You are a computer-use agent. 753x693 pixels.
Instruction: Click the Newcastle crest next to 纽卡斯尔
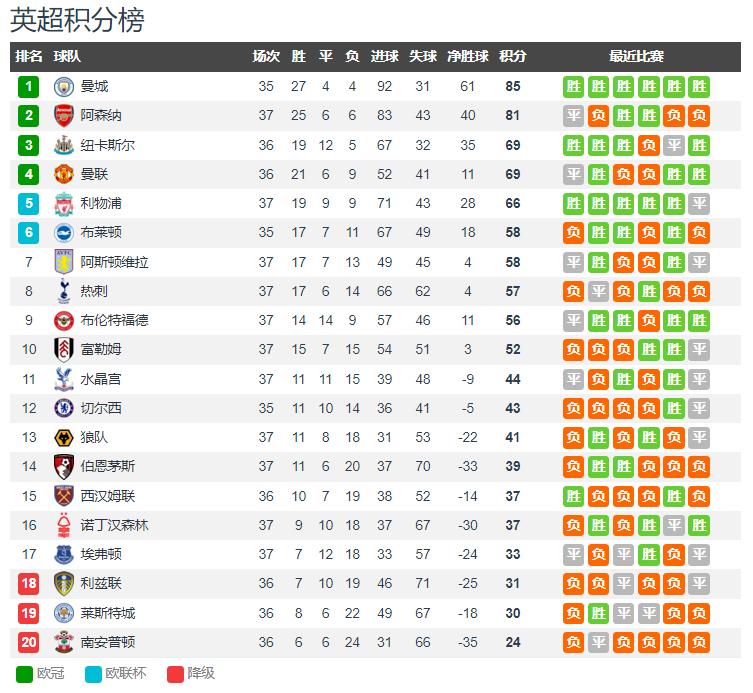click(63, 145)
